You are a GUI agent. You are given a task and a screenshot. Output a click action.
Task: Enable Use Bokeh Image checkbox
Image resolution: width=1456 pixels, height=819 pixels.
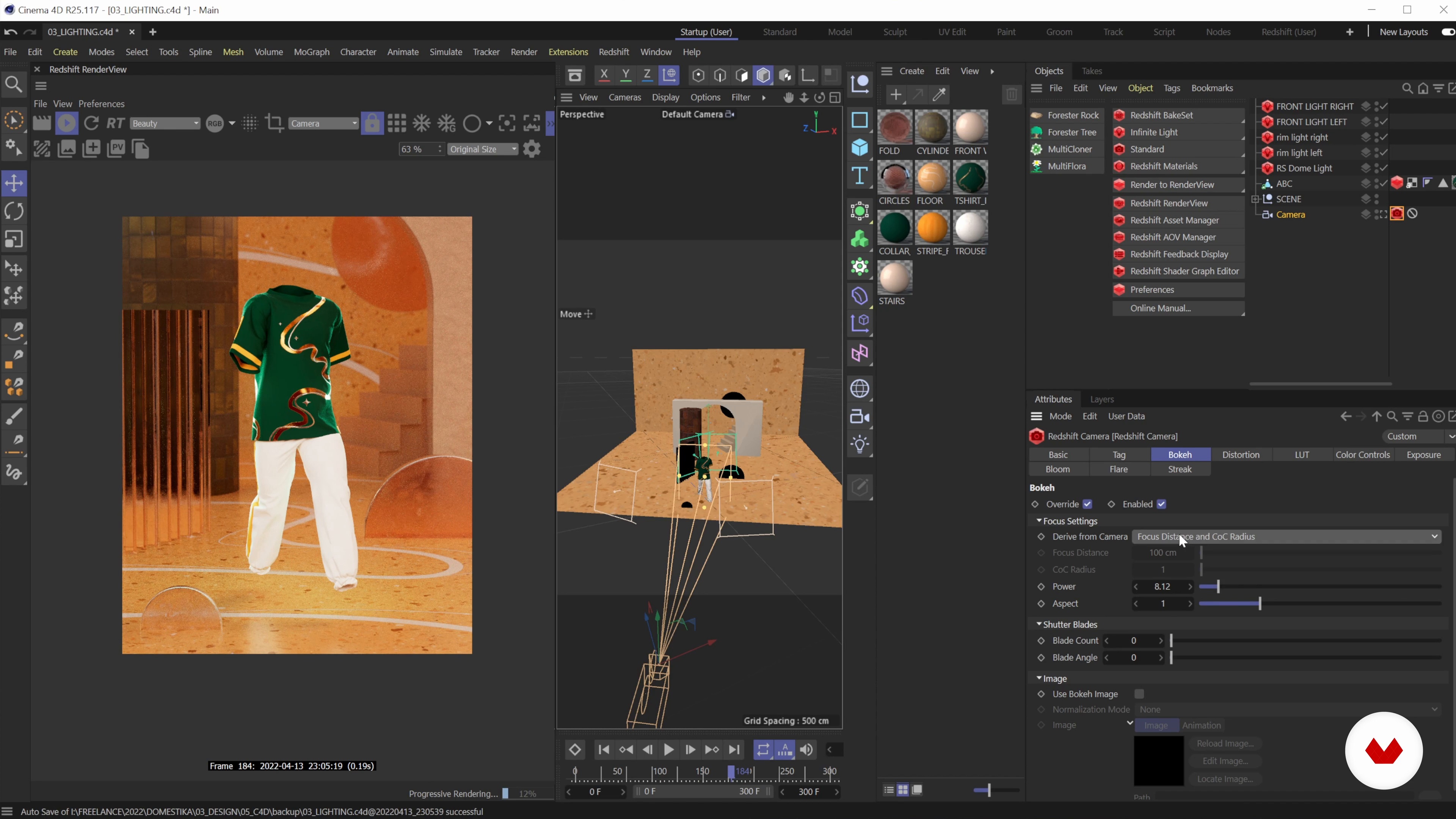(1139, 693)
